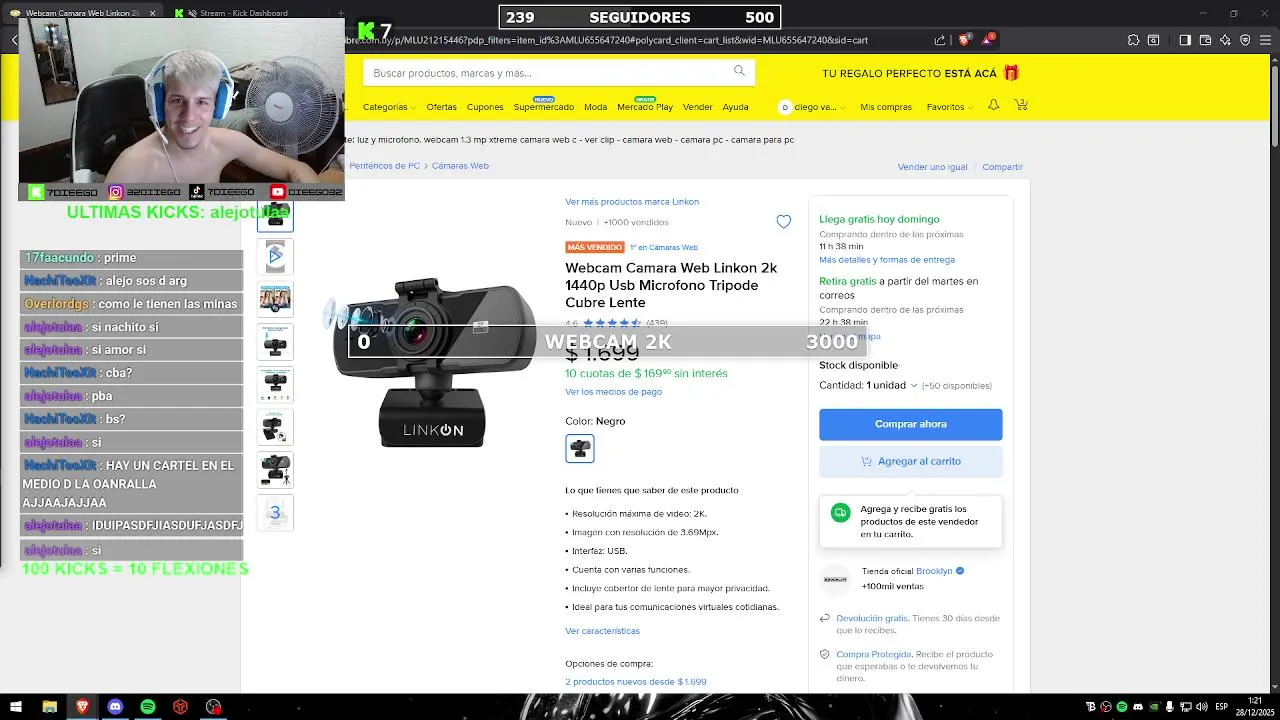Image resolution: width=1280 pixels, height=720 pixels.
Task: Open Ayuda menu item
Action: tap(735, 106)
